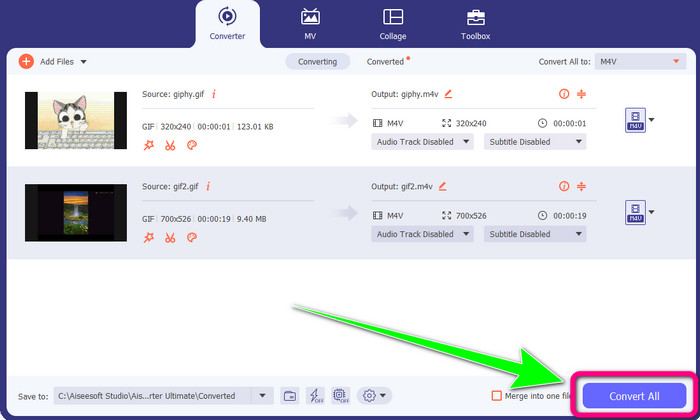700x420 pixels.
Task: Open the MV tab
Action: [x=310, y=24]
